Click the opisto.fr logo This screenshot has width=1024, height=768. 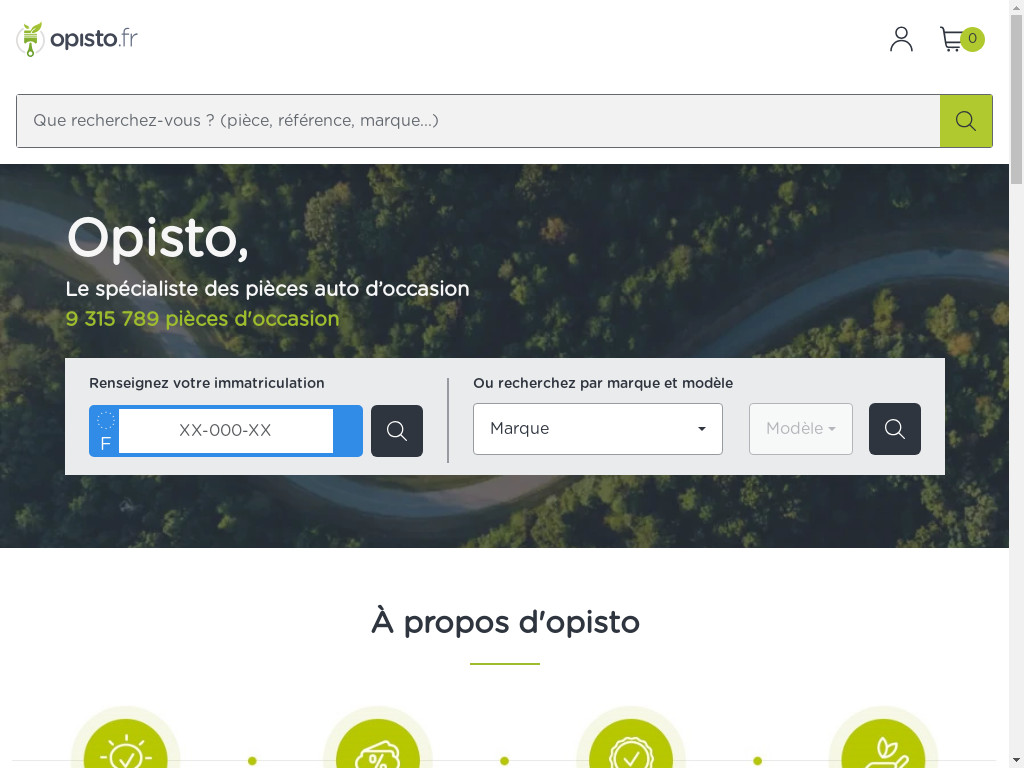(x=77, y=39)
